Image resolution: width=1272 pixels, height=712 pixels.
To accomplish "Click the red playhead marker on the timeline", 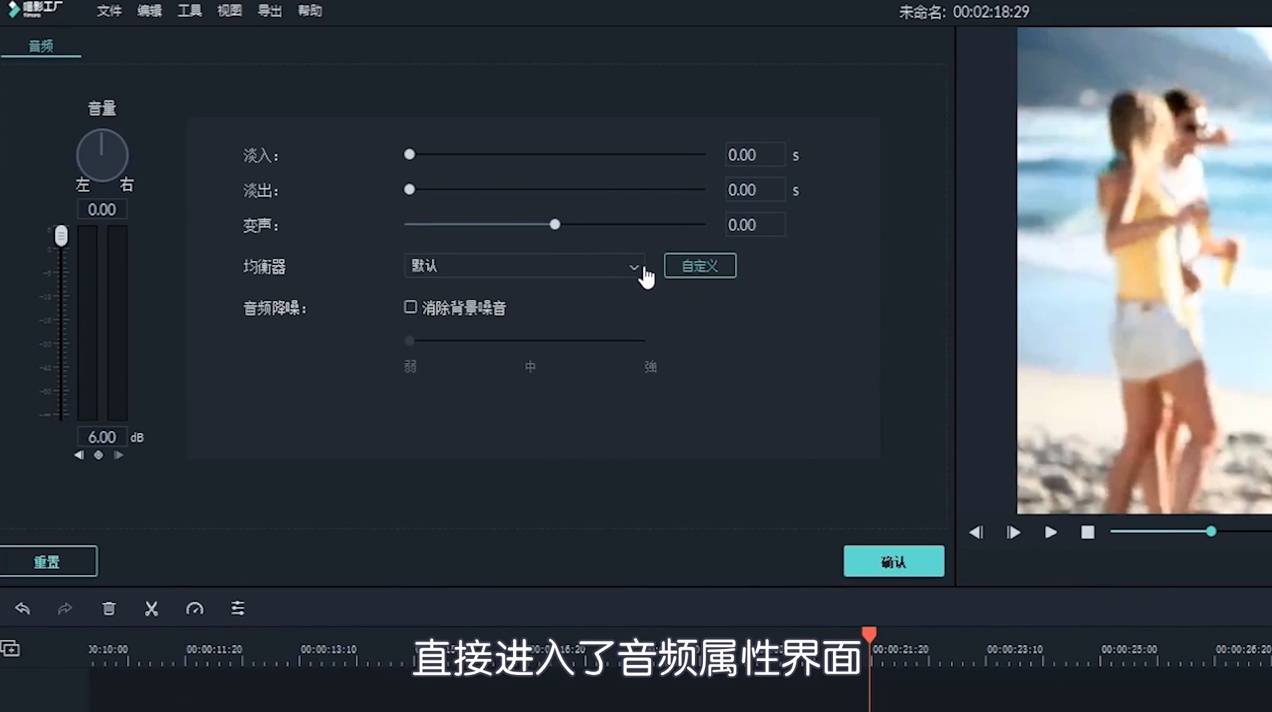I will click(x=868, y=634).
